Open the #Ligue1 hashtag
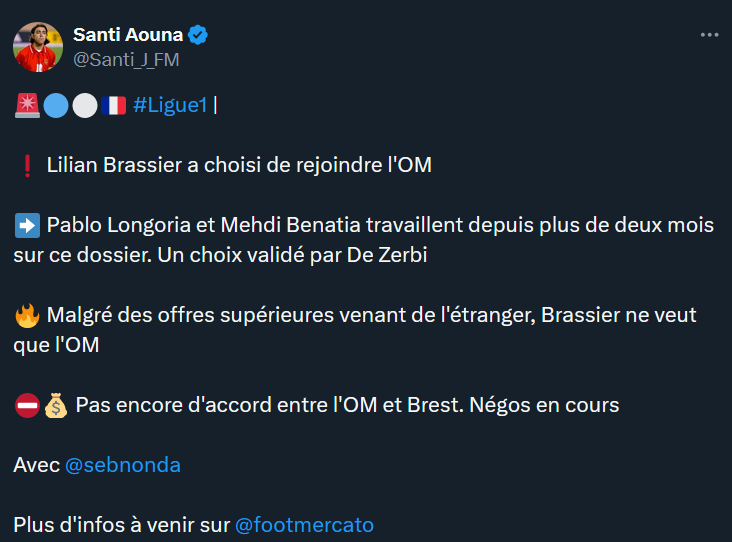 click(169, 105)
